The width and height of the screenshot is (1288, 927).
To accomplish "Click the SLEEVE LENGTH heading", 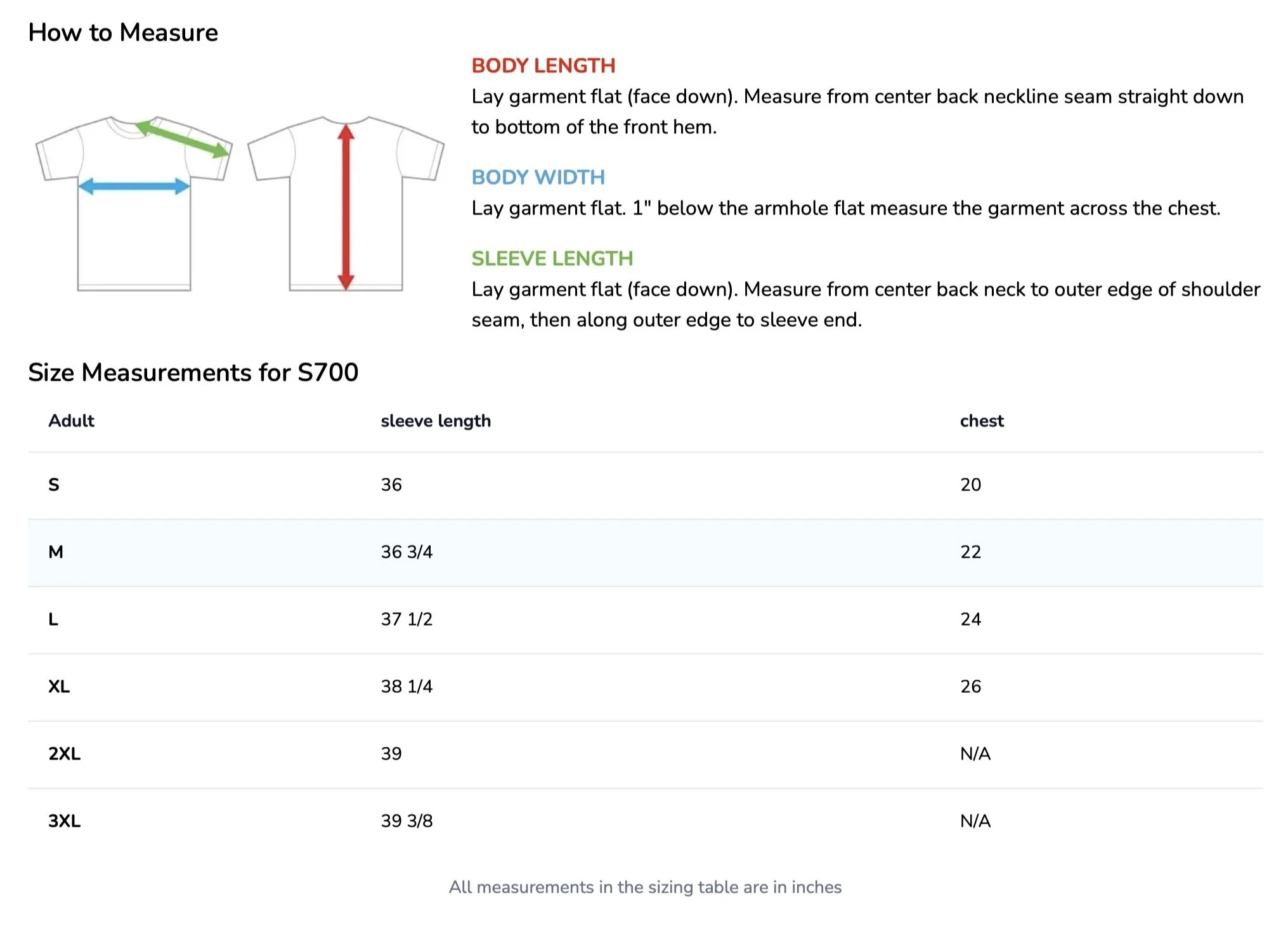I will 552,258.
